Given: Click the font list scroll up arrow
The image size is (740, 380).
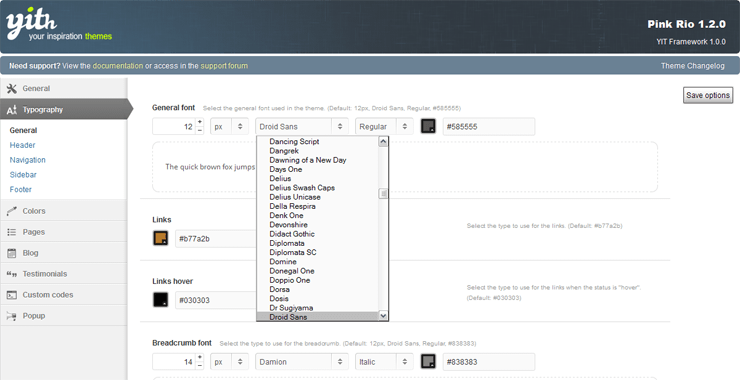Looking at the screenshot, I should click(x=383, y=142).
